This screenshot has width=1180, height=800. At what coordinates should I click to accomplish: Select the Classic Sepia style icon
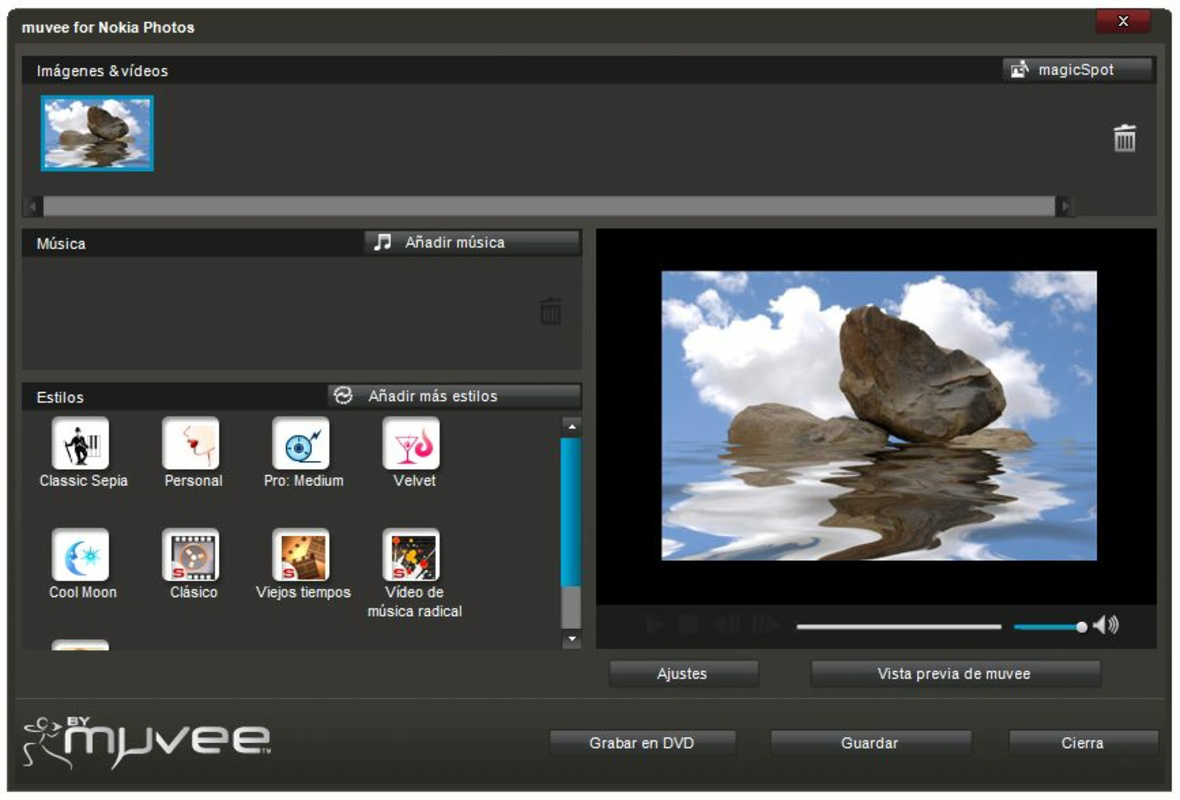[81, 443]
